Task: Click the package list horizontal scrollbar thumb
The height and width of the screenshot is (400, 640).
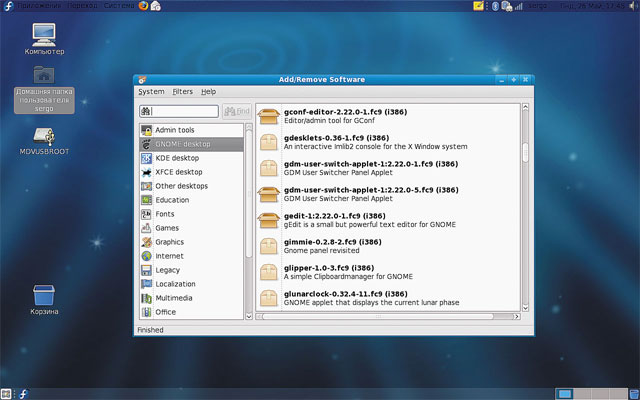Action: pyautogui.click(x=378, y=316)
